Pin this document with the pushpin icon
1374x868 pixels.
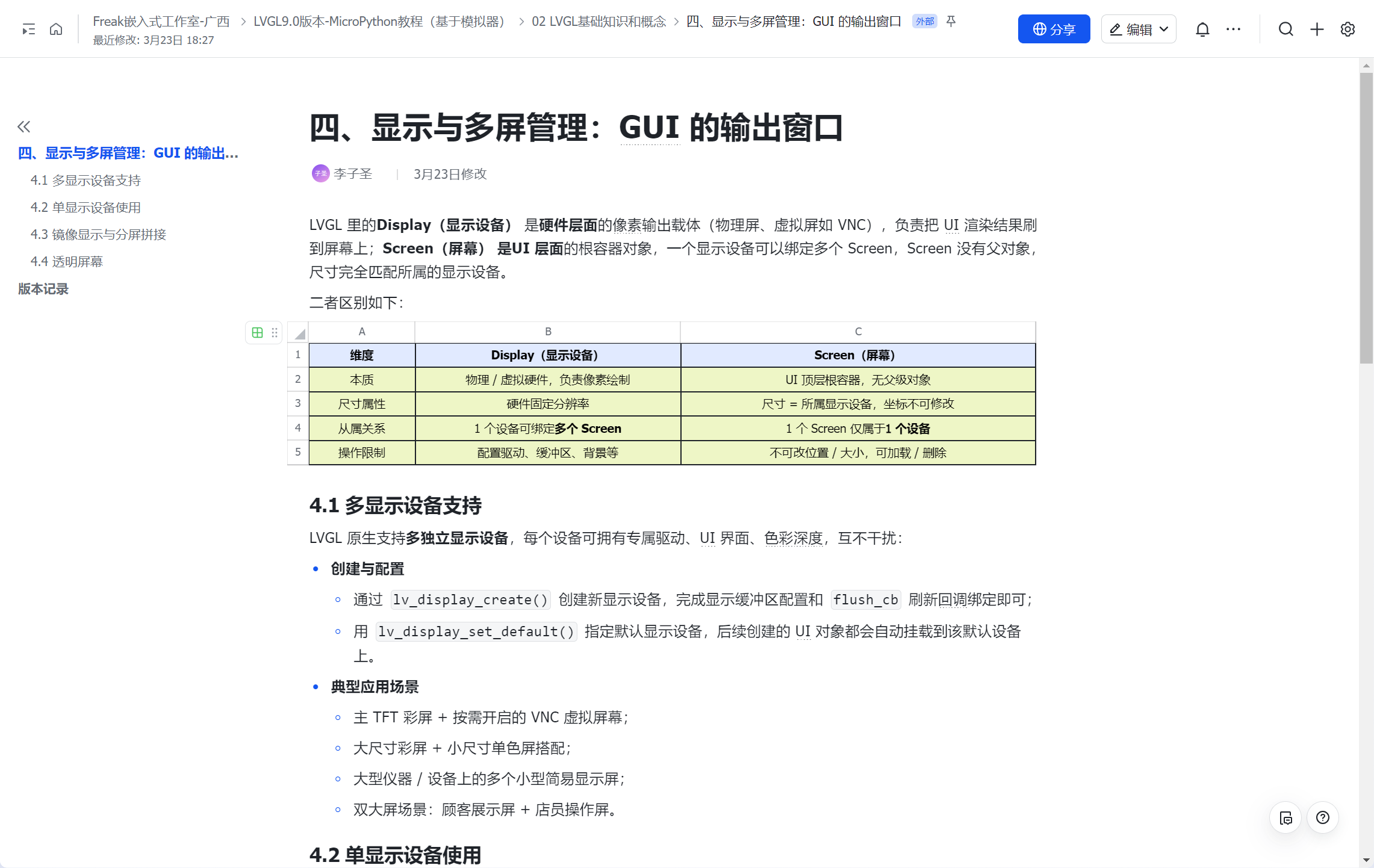point(951,22)
